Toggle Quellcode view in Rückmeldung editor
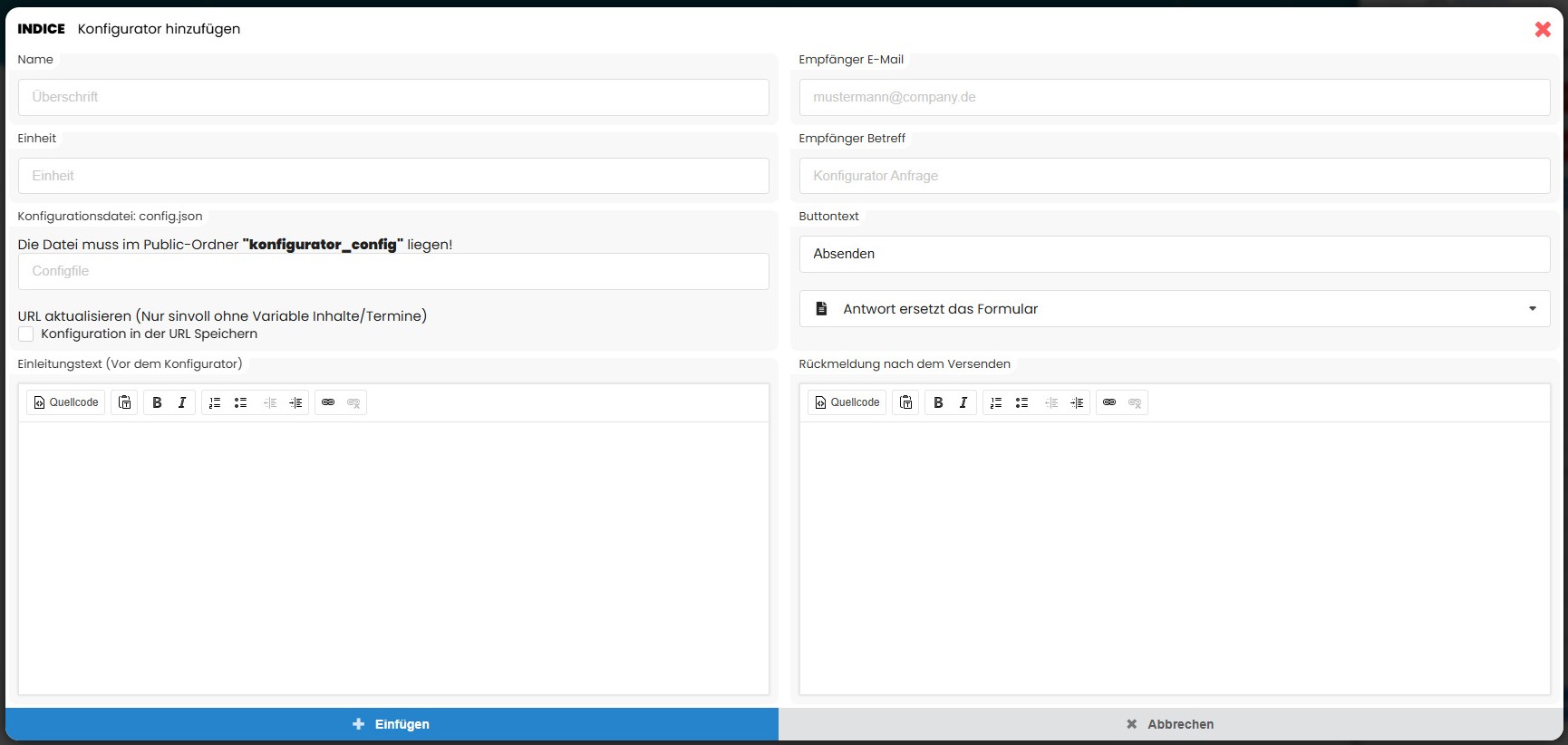The width and height of the screenshot is (1568, 745). pyautogui.click(x=847, y=402)
